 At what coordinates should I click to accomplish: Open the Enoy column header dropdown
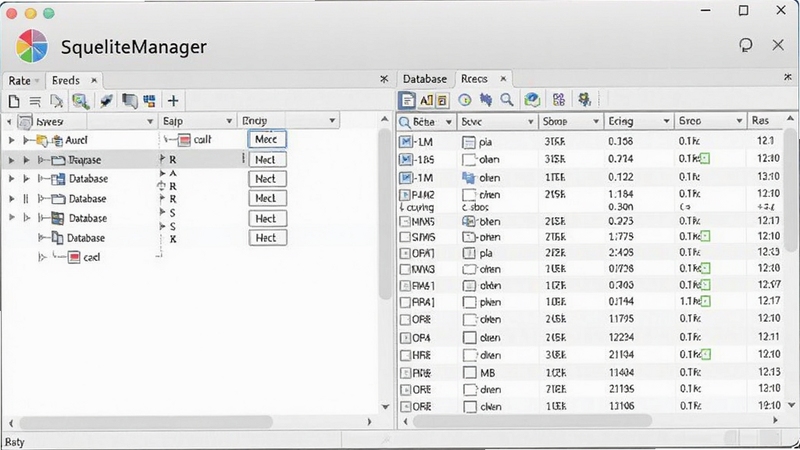pos(332,120)
